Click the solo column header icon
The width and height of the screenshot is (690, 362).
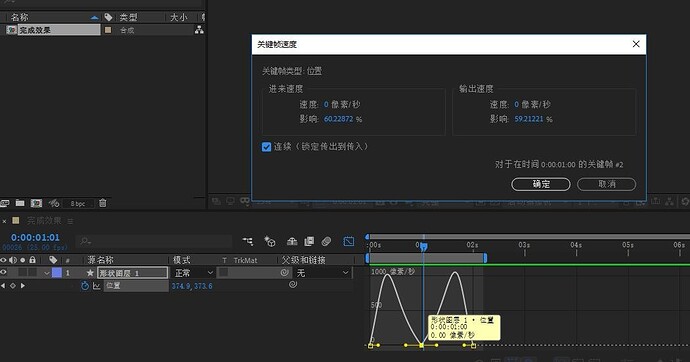(22, 260)
